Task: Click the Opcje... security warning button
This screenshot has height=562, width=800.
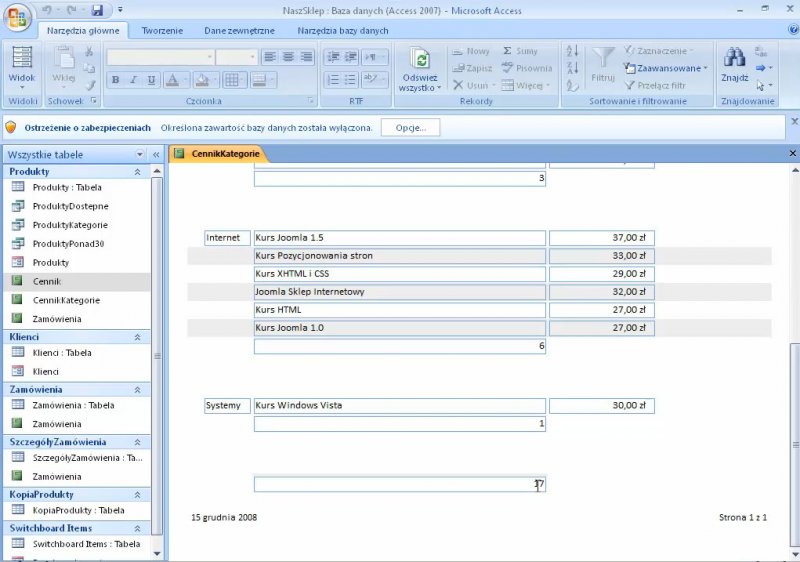Action: (411, 128)
